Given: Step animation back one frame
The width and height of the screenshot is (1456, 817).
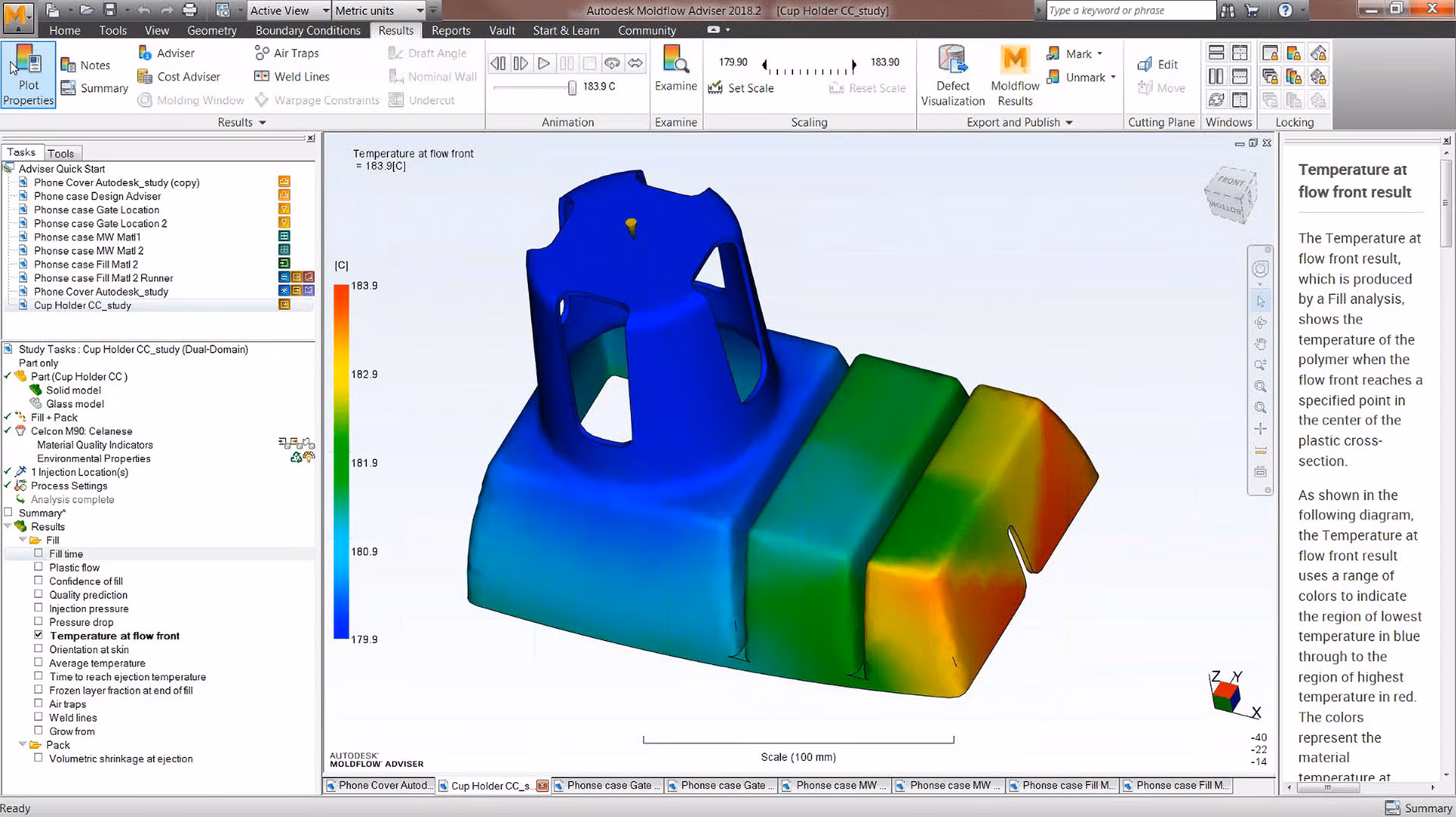Looking at the screenshot, I should 498,64.
